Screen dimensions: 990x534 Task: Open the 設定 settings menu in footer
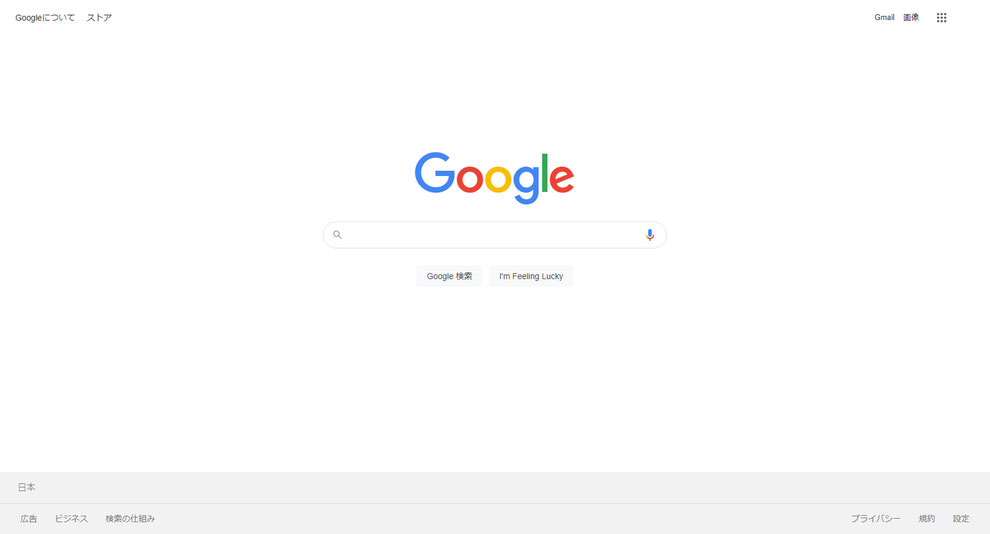tap(961, 519)
